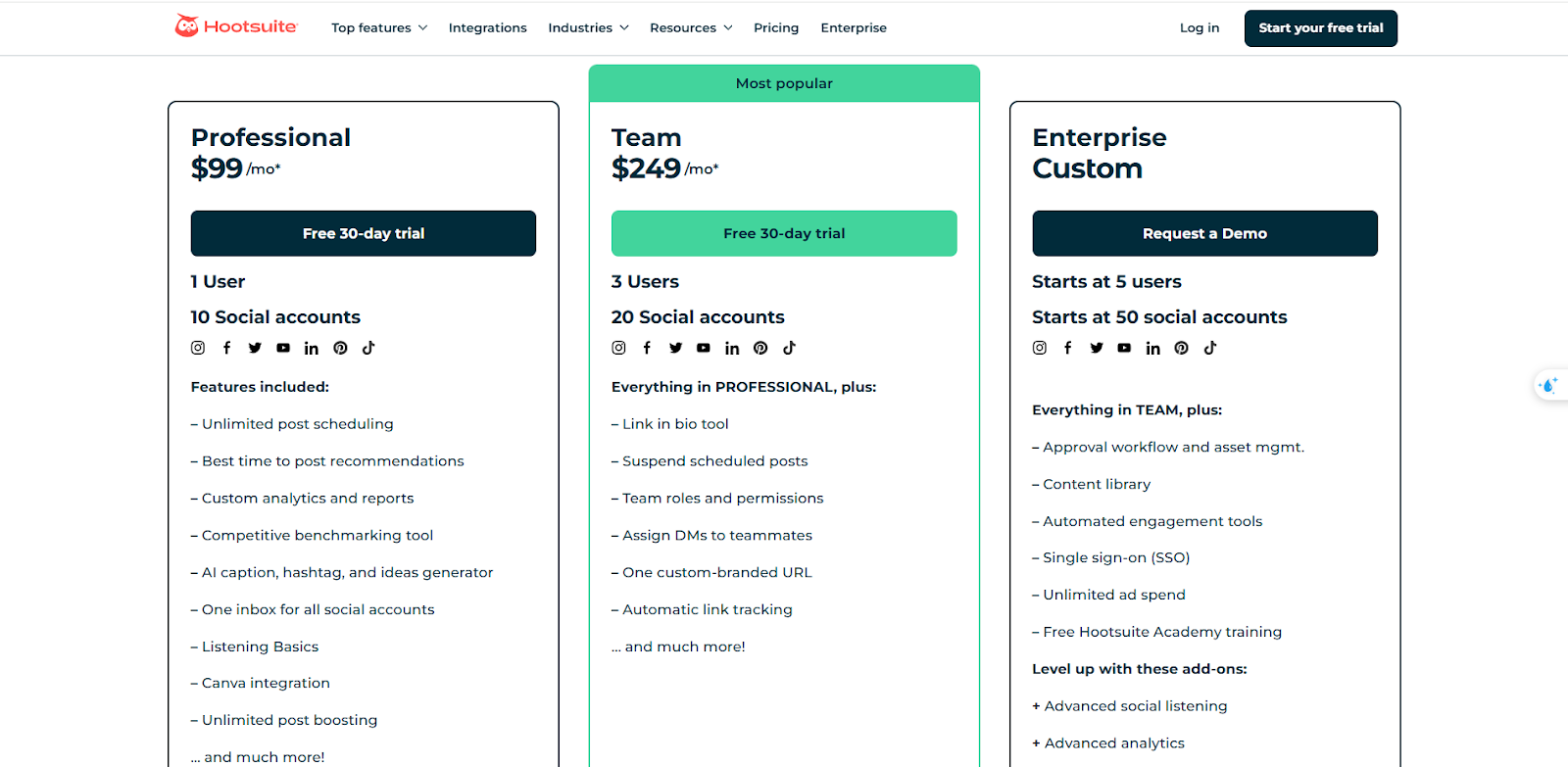
Task: Click Approval workflow and asset mgmt. text
Action: [1174, 448]
